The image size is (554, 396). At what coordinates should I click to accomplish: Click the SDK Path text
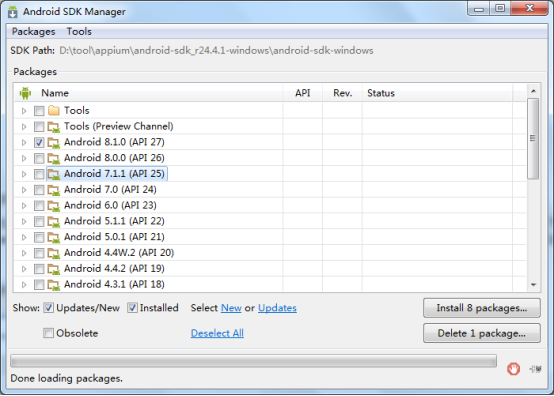tap(216, 51)
